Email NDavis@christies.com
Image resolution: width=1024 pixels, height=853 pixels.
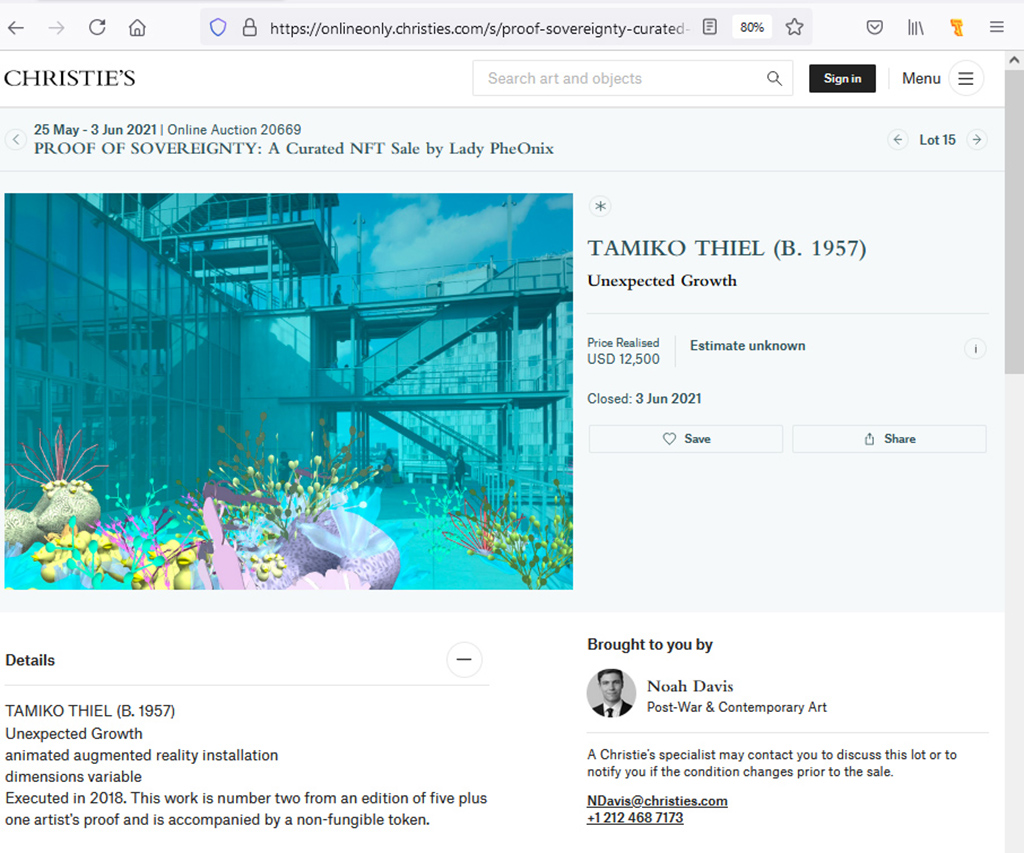(657, 801)
